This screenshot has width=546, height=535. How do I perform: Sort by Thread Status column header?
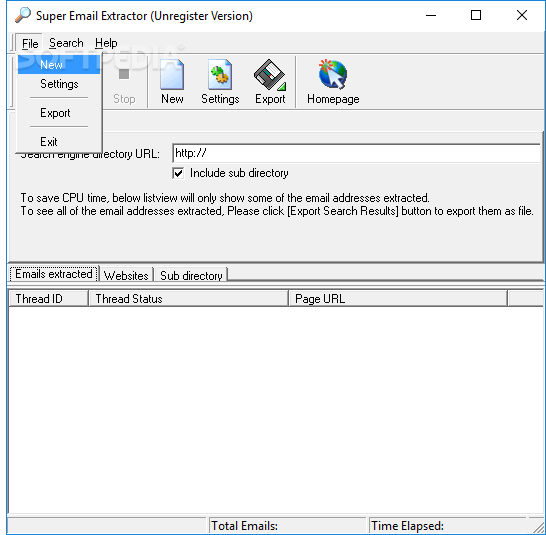188,299
